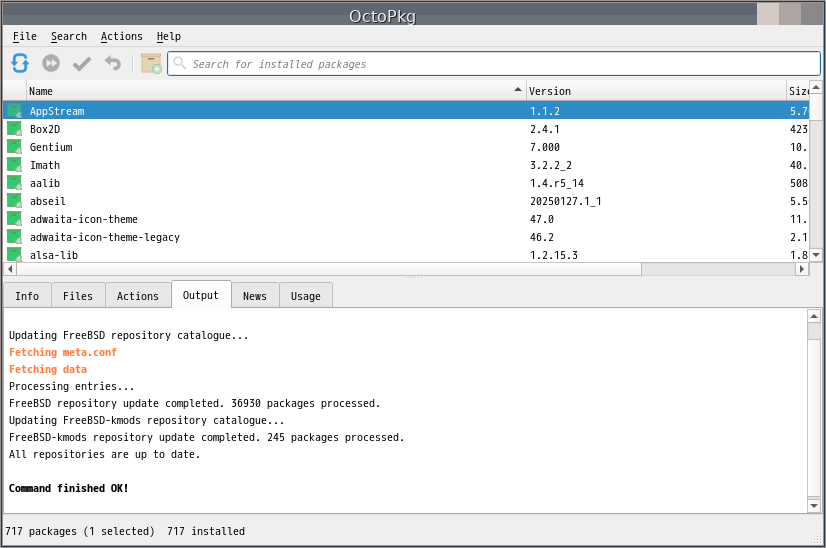Click the package icon beside Box2D
The image size is (826, 548).
click(14, 129)
